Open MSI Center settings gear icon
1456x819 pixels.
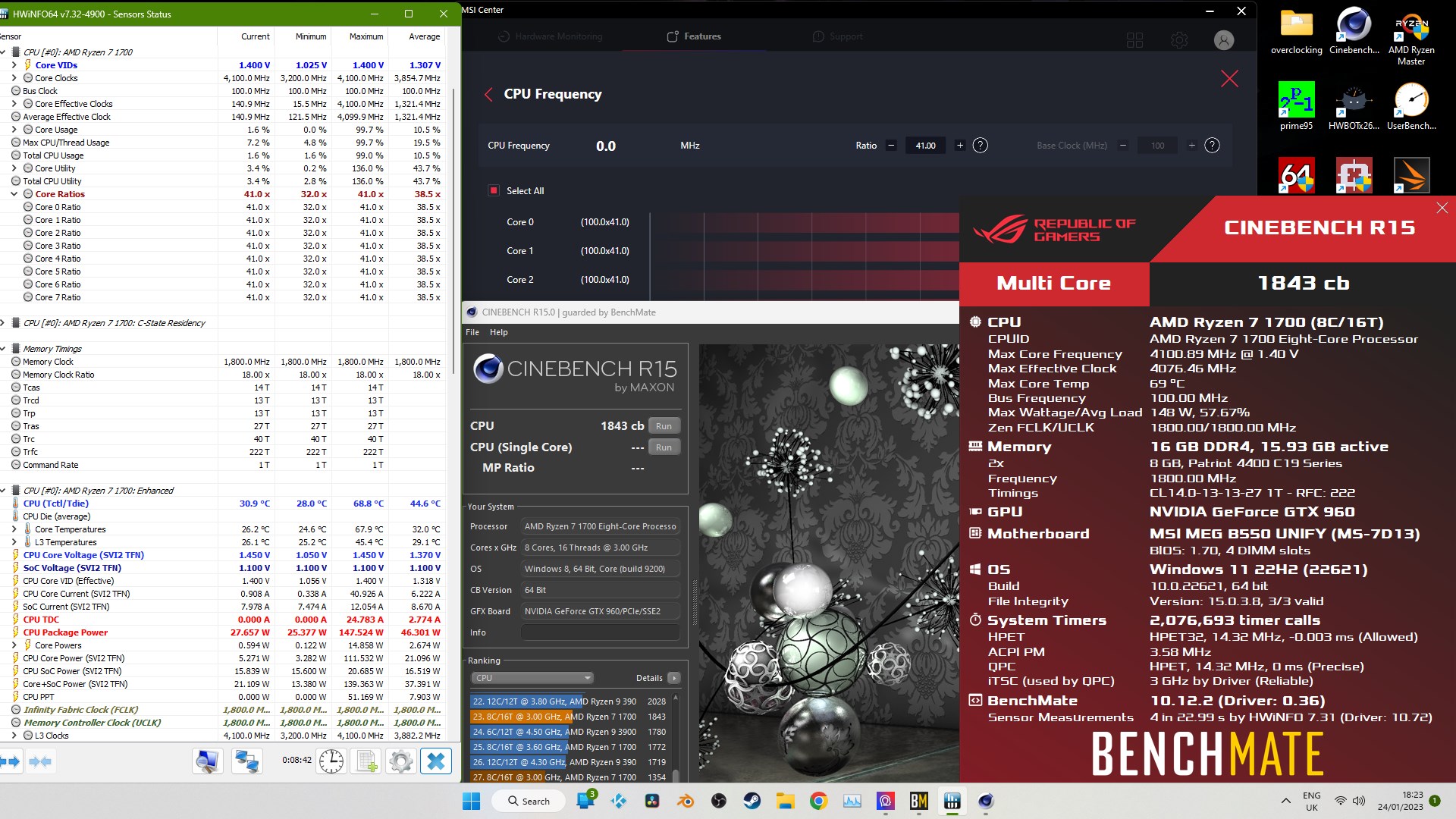[1179, 40]
